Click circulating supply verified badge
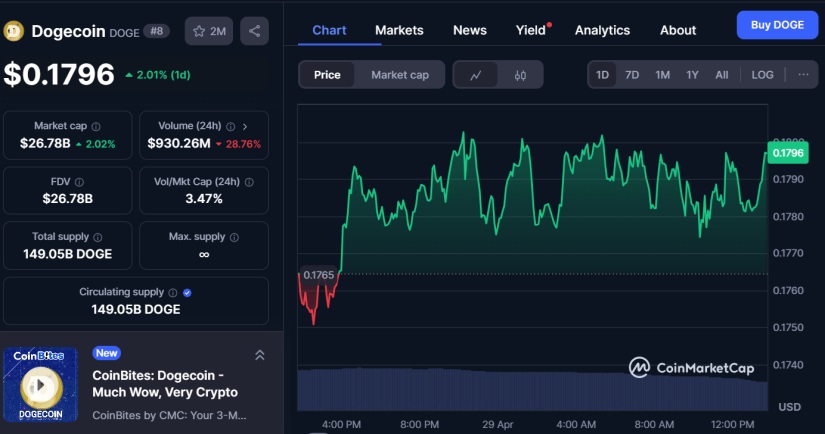This screenshot has width=825, height=434. 187,292
